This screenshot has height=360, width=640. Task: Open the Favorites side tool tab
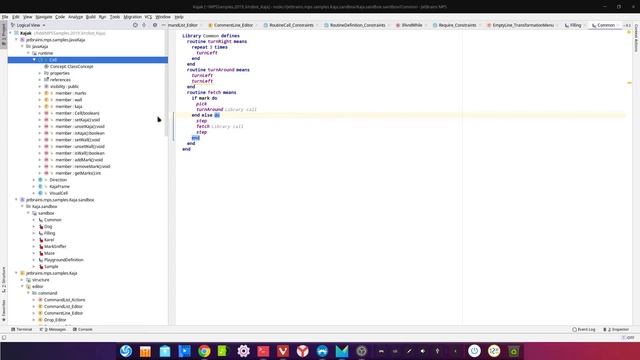[x=4, y=310]
